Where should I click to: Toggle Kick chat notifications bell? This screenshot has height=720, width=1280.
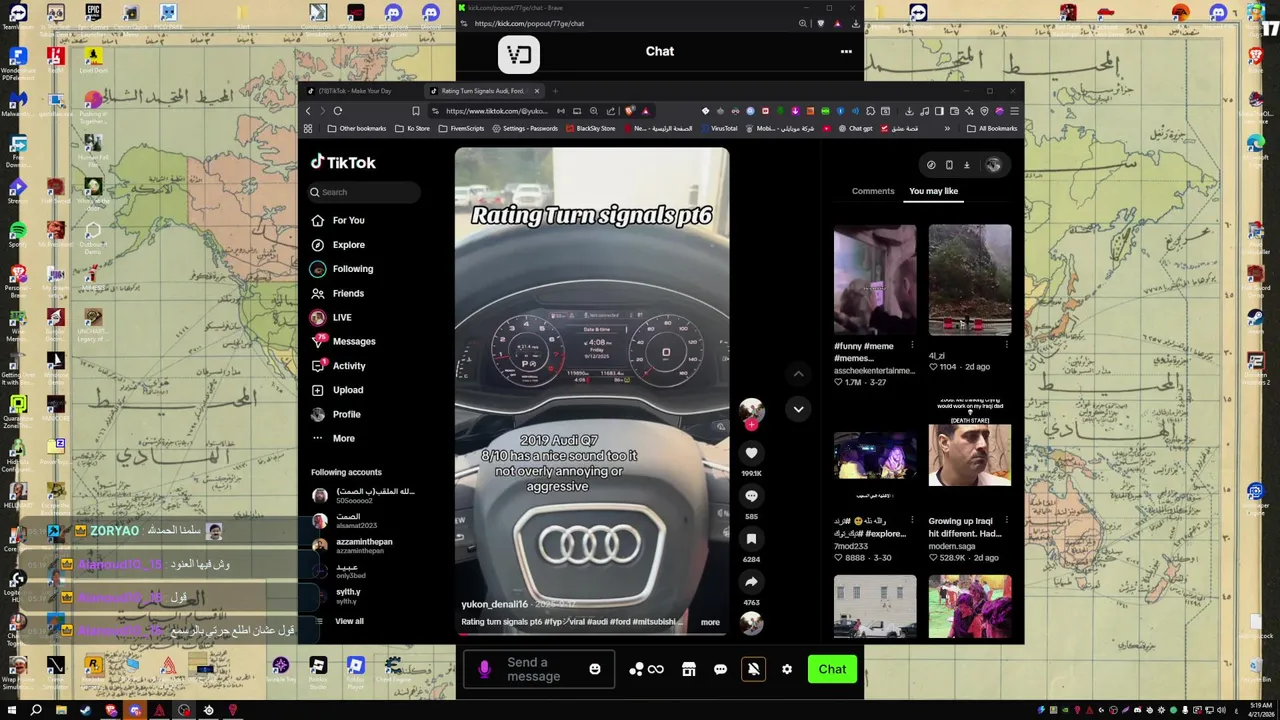coord(753,669)
